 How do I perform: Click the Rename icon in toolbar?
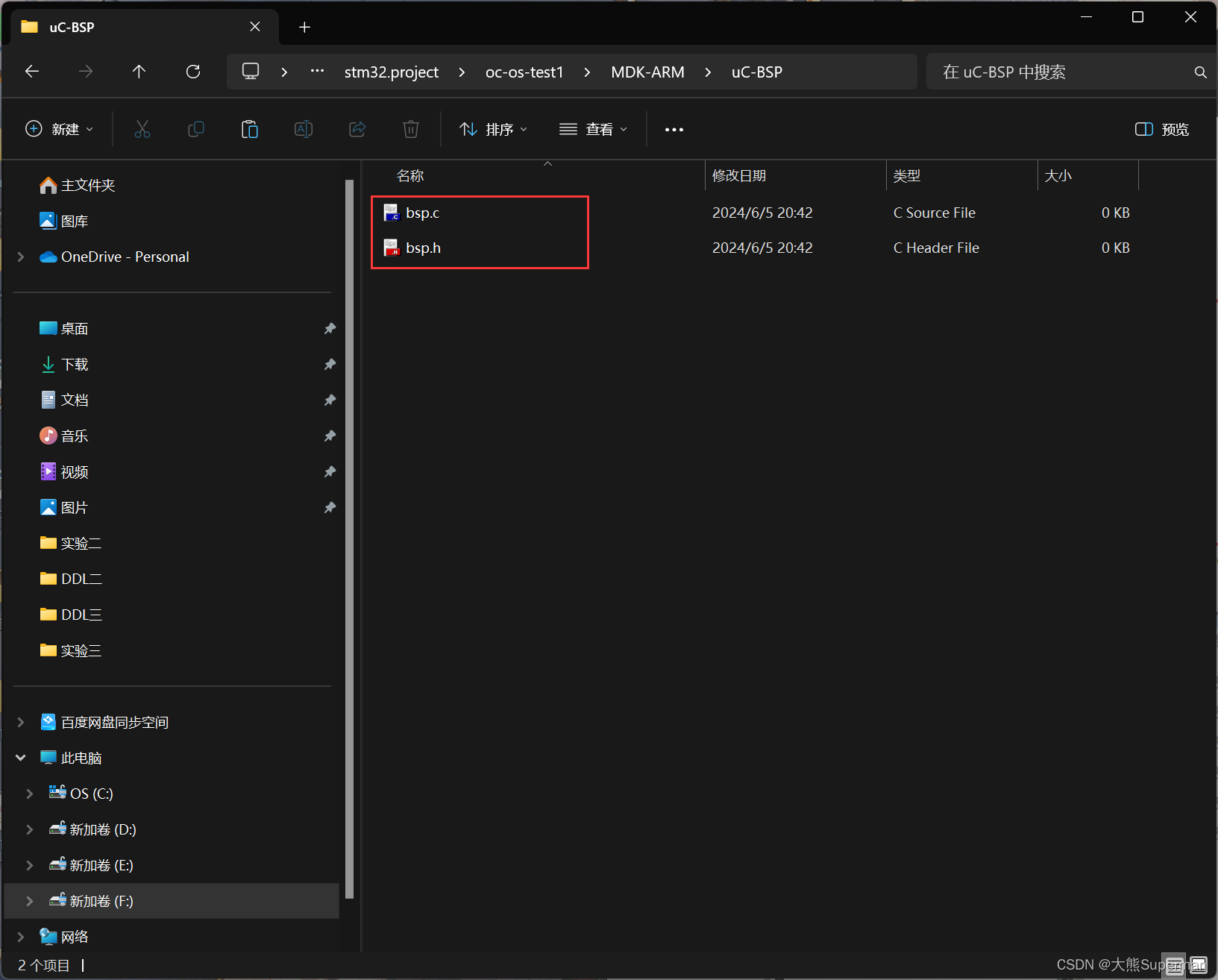click(304, 129)
